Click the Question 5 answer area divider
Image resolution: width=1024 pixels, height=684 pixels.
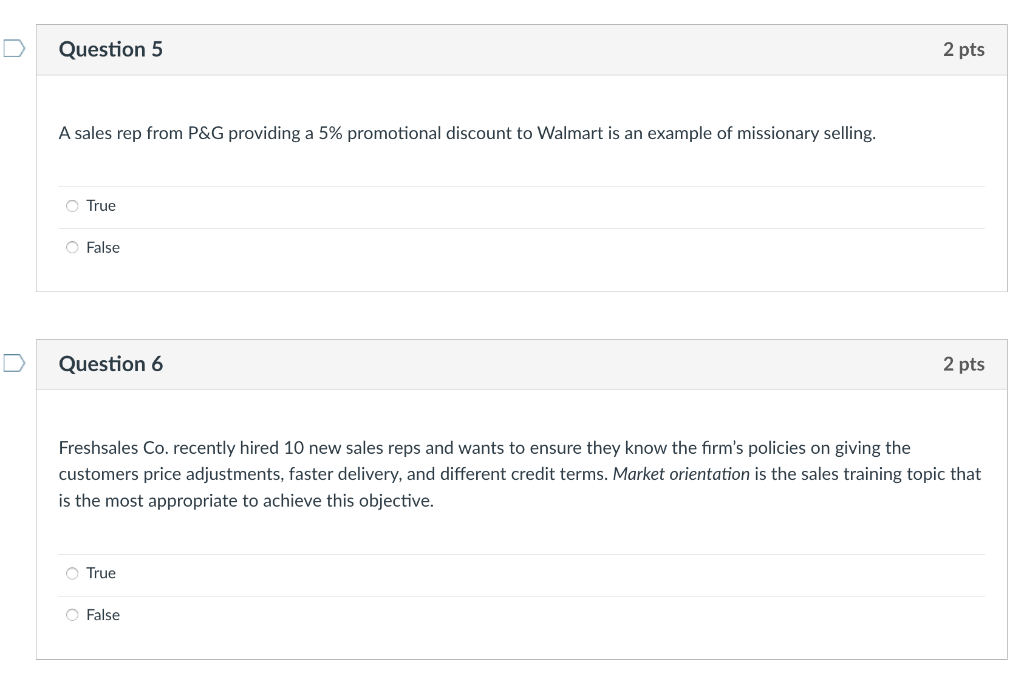[x=520, y=226]
